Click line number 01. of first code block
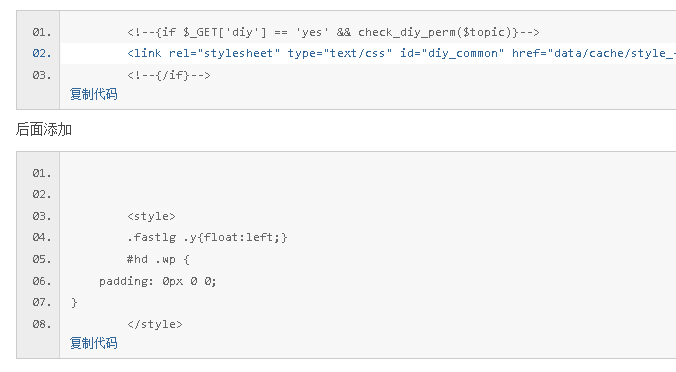 (41, 32)
